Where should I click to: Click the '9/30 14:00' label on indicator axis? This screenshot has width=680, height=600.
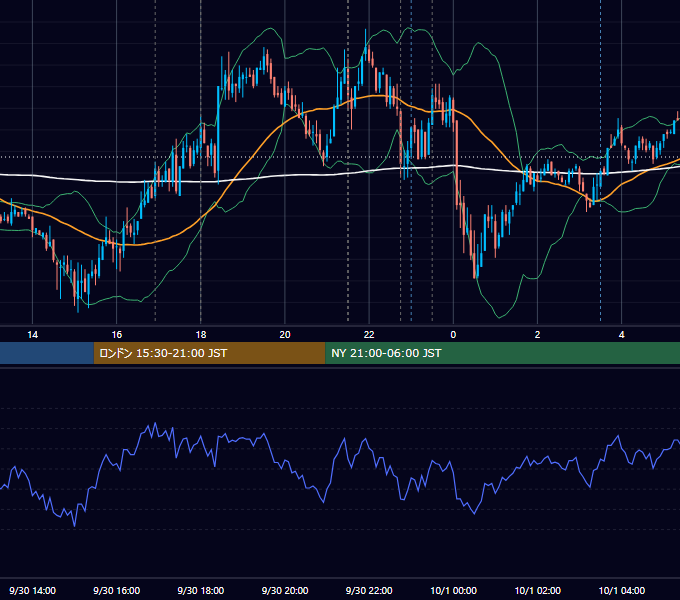coord(33,590)
